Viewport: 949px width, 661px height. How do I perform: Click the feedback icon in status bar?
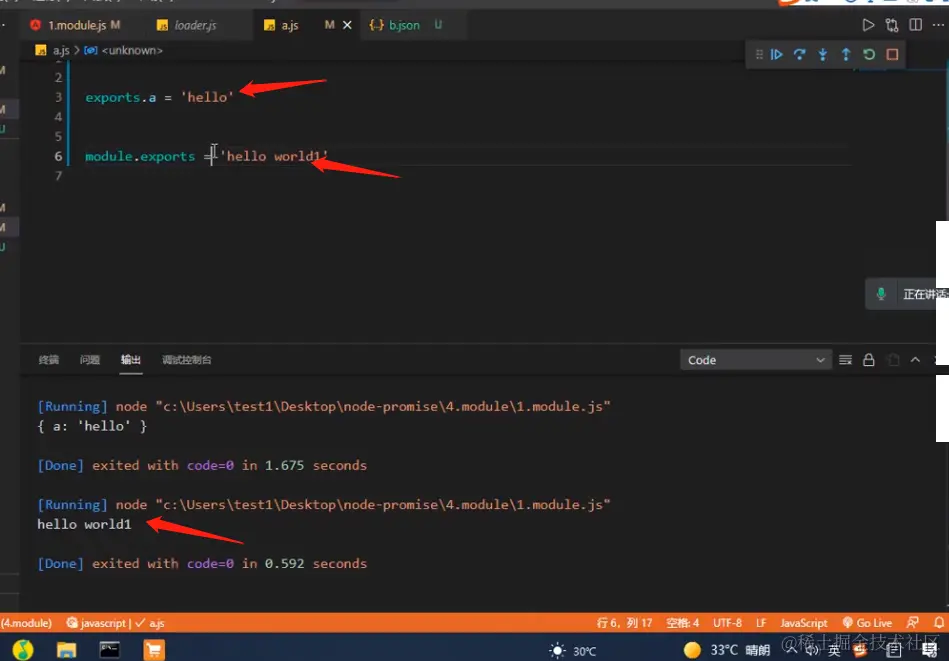(x=913, y=623)
